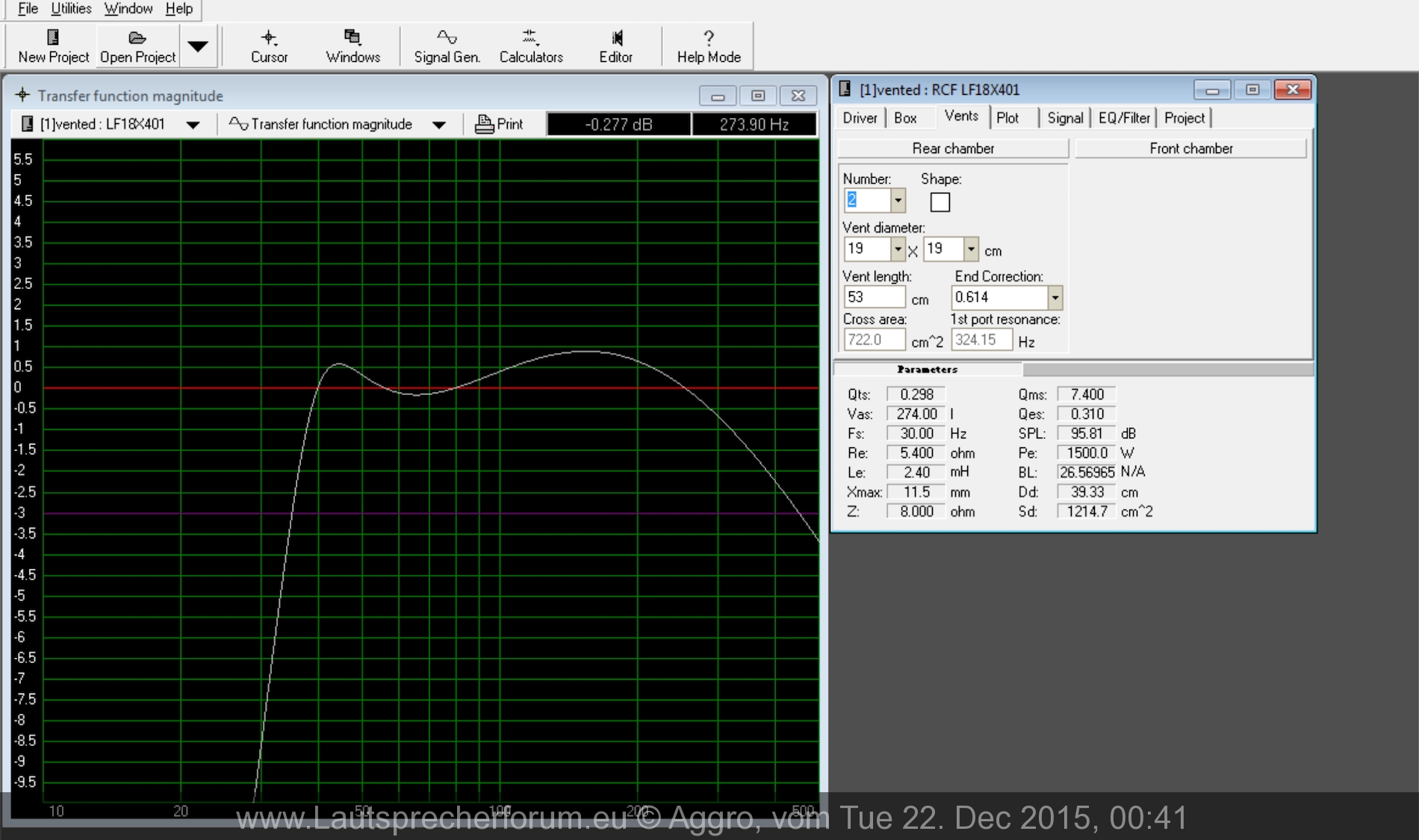This screenshot has width=1419, height=840.
Task: Click the SPL value 95.81
Action: click(1087, 433)
